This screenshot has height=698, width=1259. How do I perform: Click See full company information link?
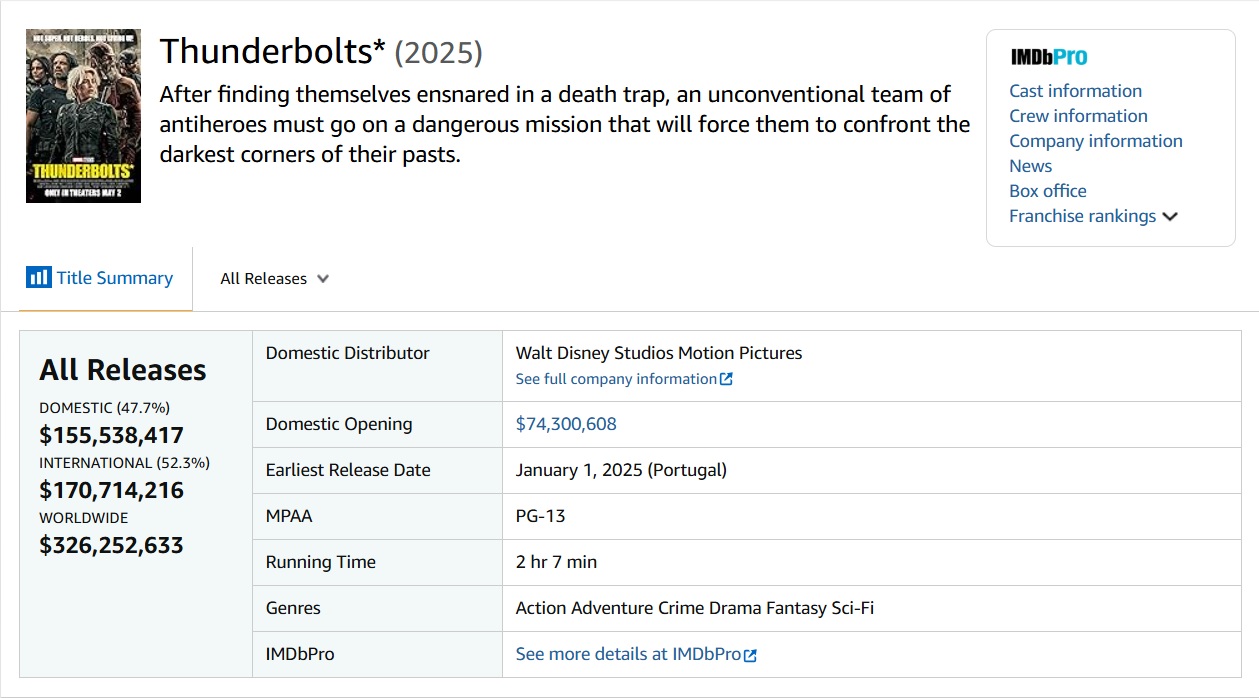coord(616,379)
